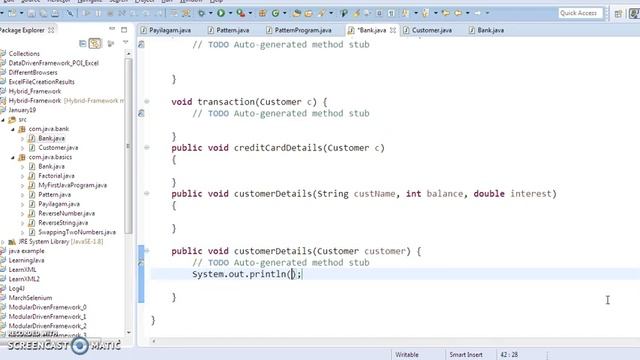Fold the creditCardDetails method in gutter

(147, 147)
